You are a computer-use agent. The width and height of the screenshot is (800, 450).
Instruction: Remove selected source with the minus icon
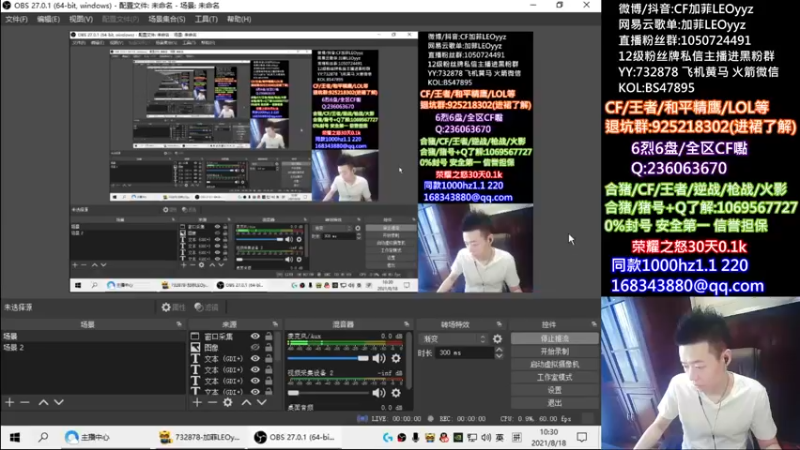tap(212, 403)
